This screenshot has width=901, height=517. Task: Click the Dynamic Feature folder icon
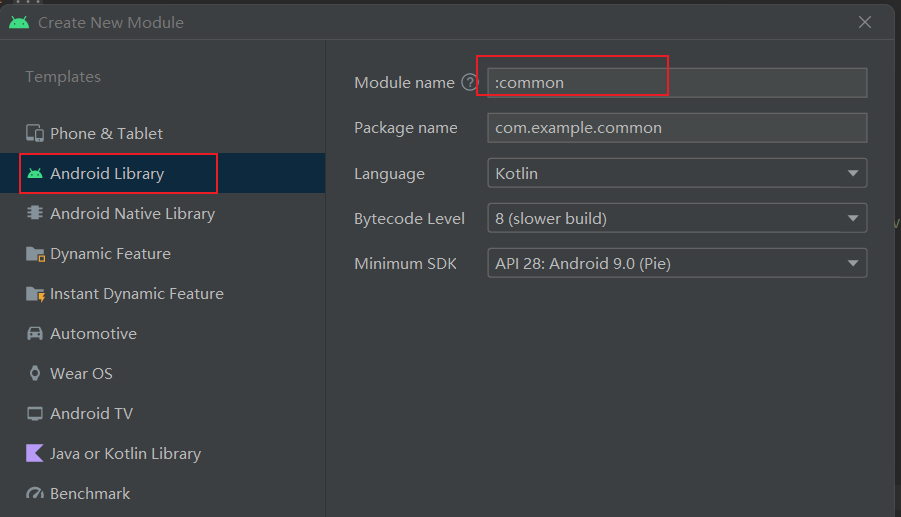(x=35, y=253)
